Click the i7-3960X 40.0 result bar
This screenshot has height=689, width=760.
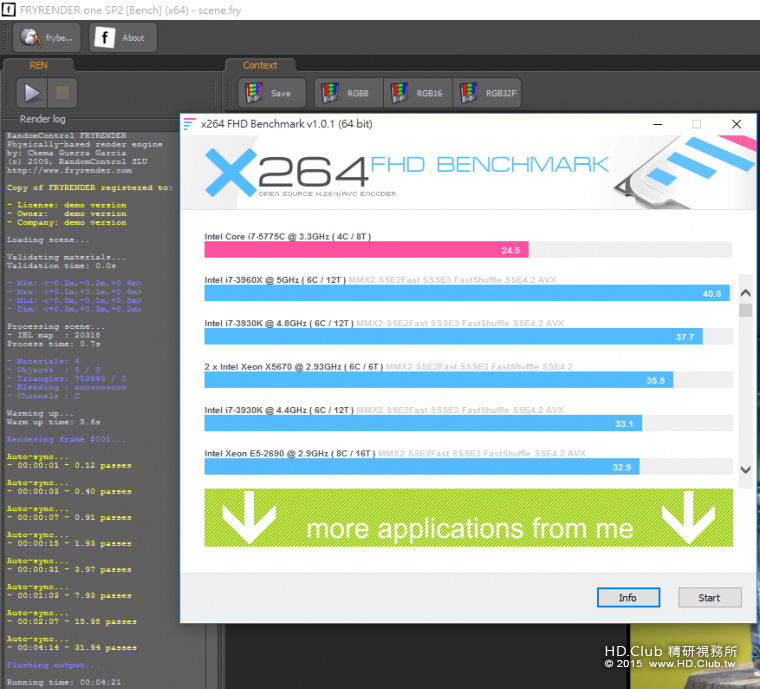click(467, 293)
